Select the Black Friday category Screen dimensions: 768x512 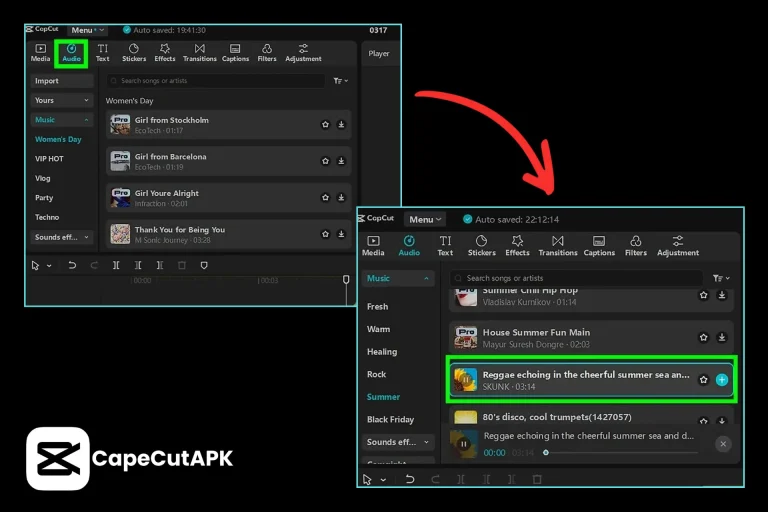click(390, 419)
